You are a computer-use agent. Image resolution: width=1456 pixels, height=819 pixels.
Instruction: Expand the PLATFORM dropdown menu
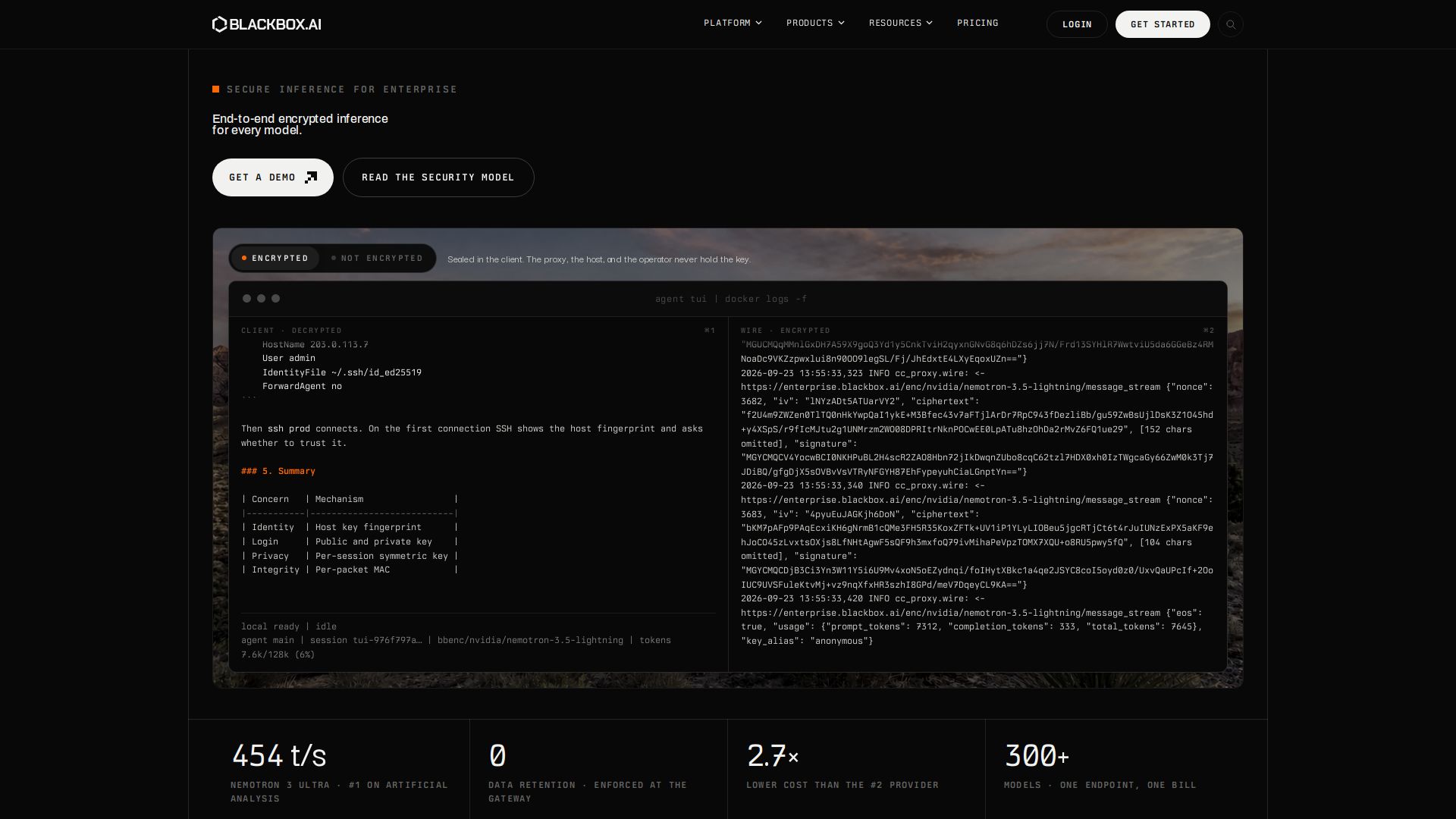pos(733,24)
